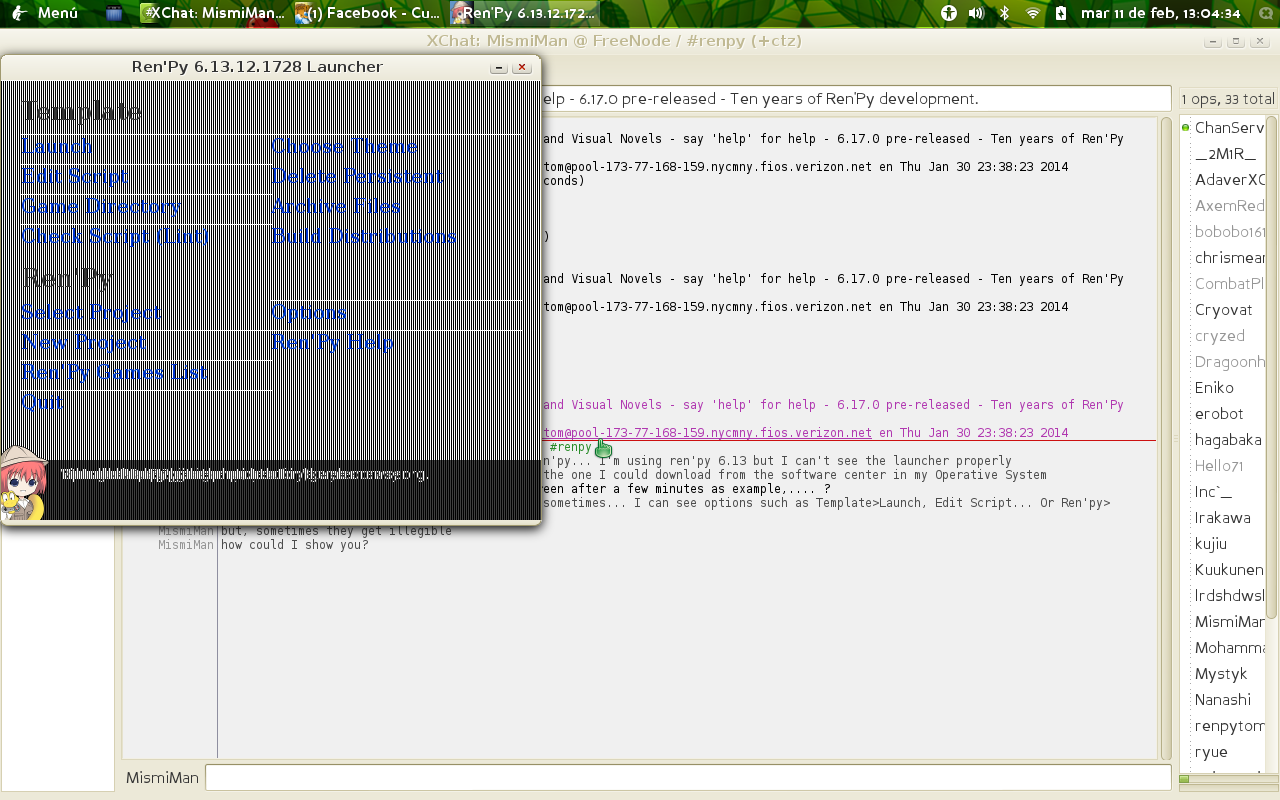Open the verizon.net hostname link in chat
This screenshot has width=1280, height=800.
click(707, 433)
